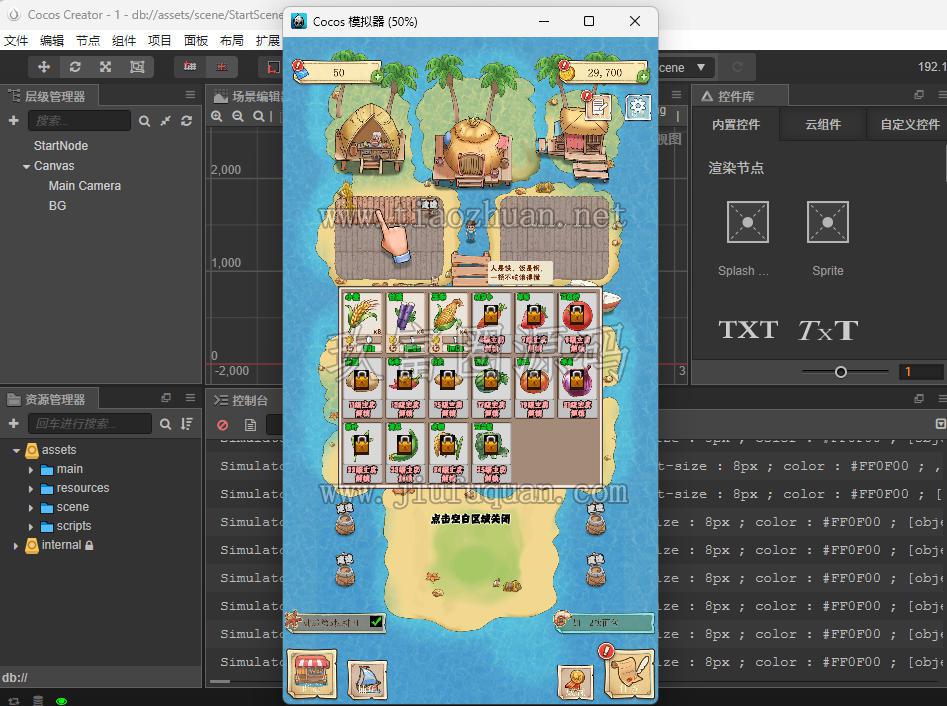The height and width of the screenshot is (706, 947).
Task: Focus the hierarchy search field
Action: click(79, 121)
